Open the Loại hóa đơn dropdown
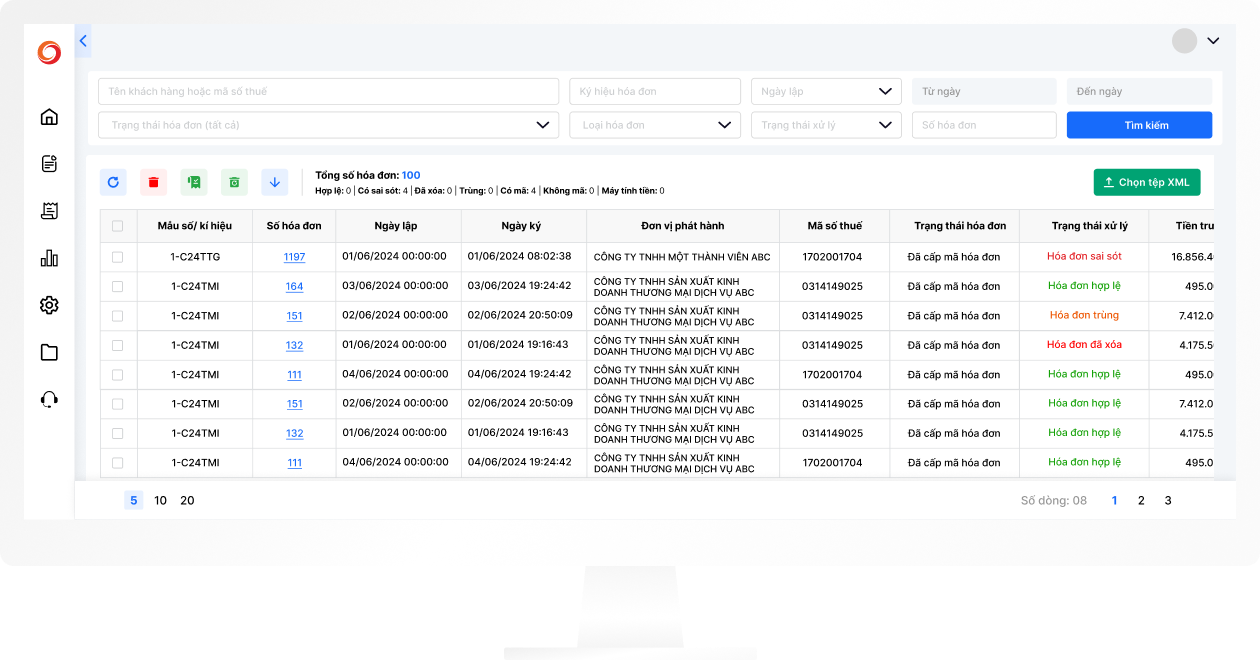1260x660 pixels. click(655, 125)
